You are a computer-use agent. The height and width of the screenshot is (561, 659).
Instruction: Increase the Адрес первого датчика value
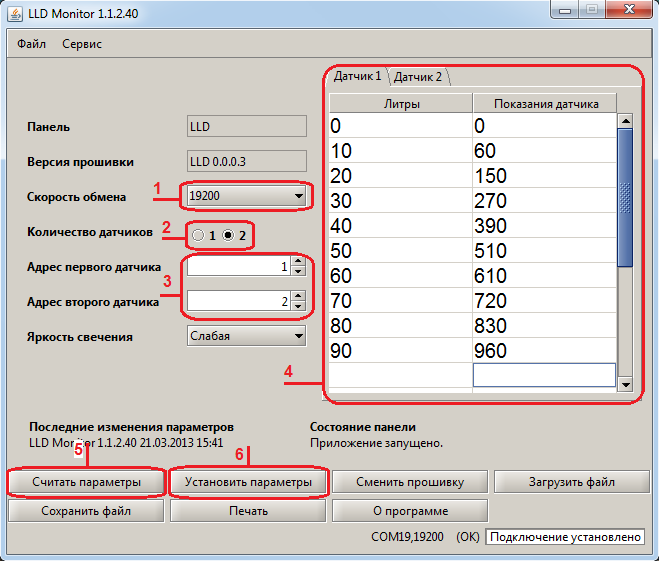[x=298, y=262]
